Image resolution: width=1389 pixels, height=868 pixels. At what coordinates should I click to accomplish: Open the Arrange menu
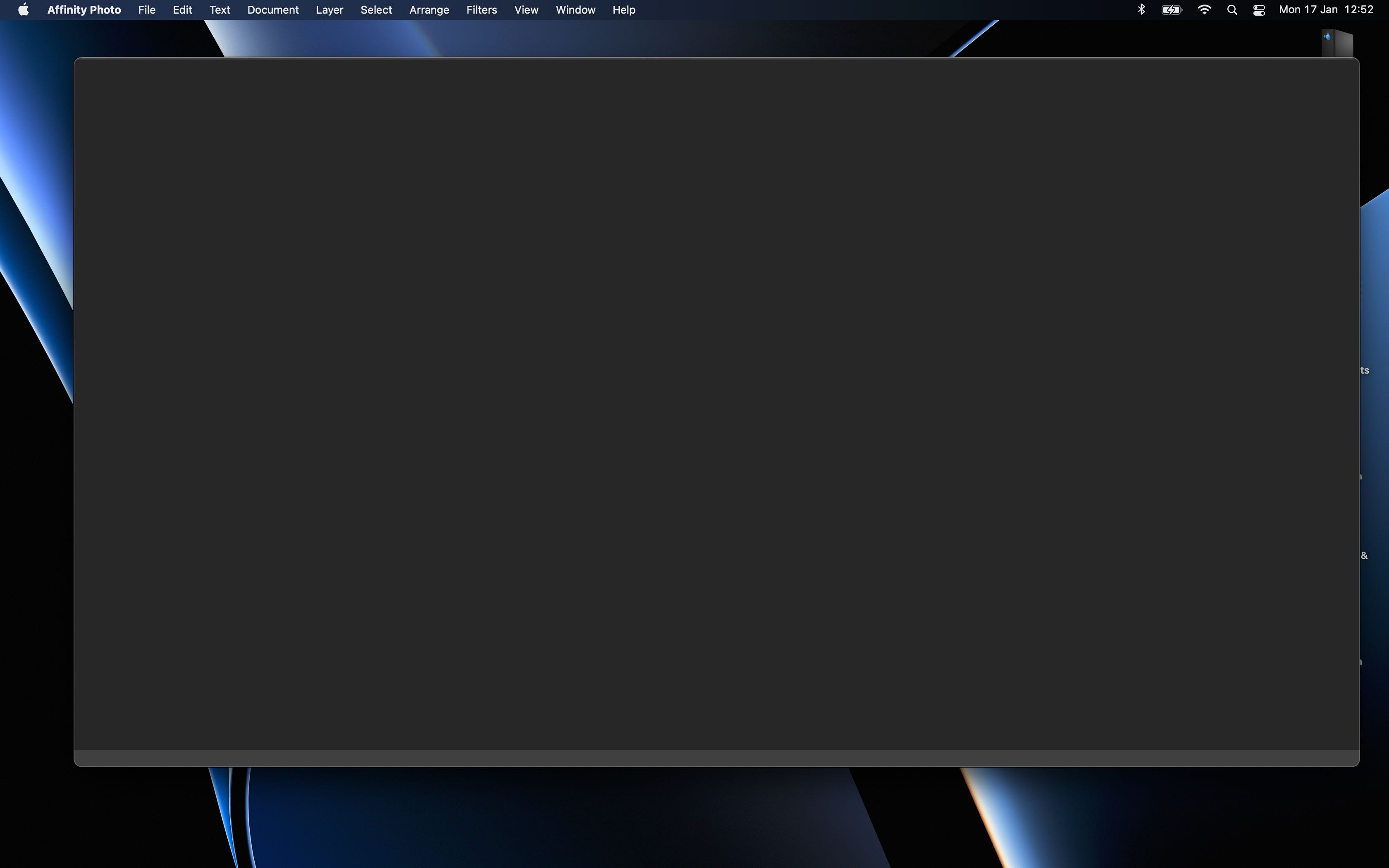(429, 10)
